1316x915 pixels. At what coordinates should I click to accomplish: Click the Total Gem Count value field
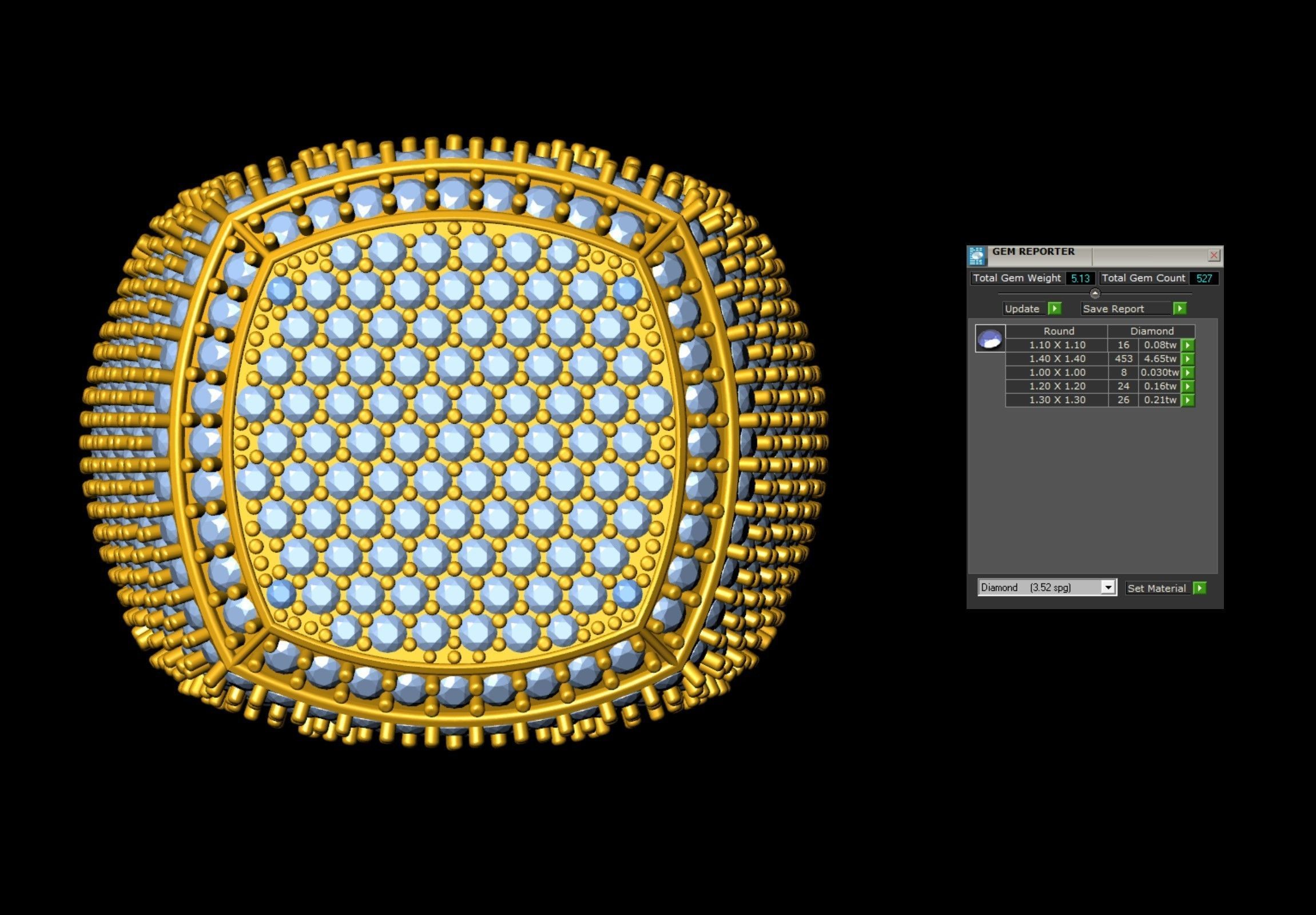coord(1204,279)
